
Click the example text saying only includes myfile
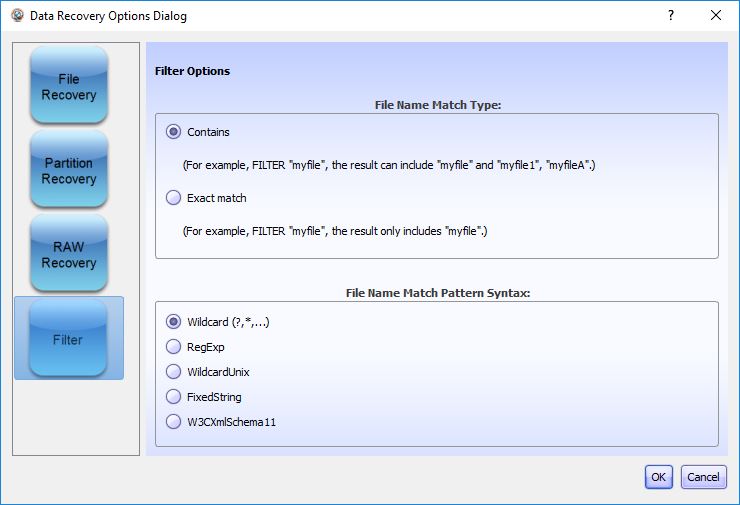click(335, 231)
